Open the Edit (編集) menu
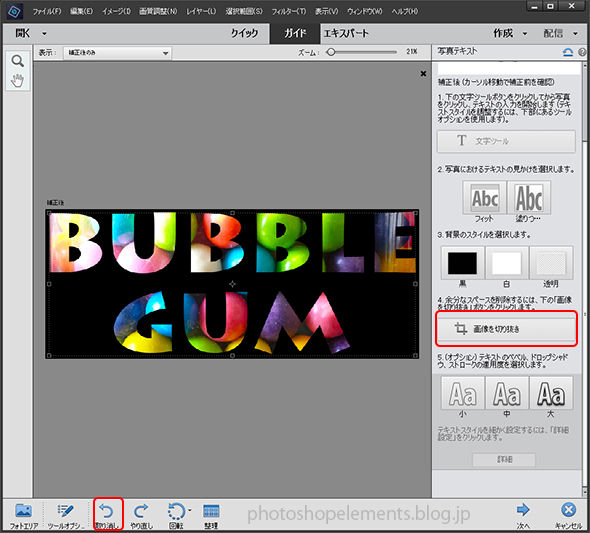Image resolution: width=590 pixels, height=533 pixels. pyautogui.click(x=81, y=11)
